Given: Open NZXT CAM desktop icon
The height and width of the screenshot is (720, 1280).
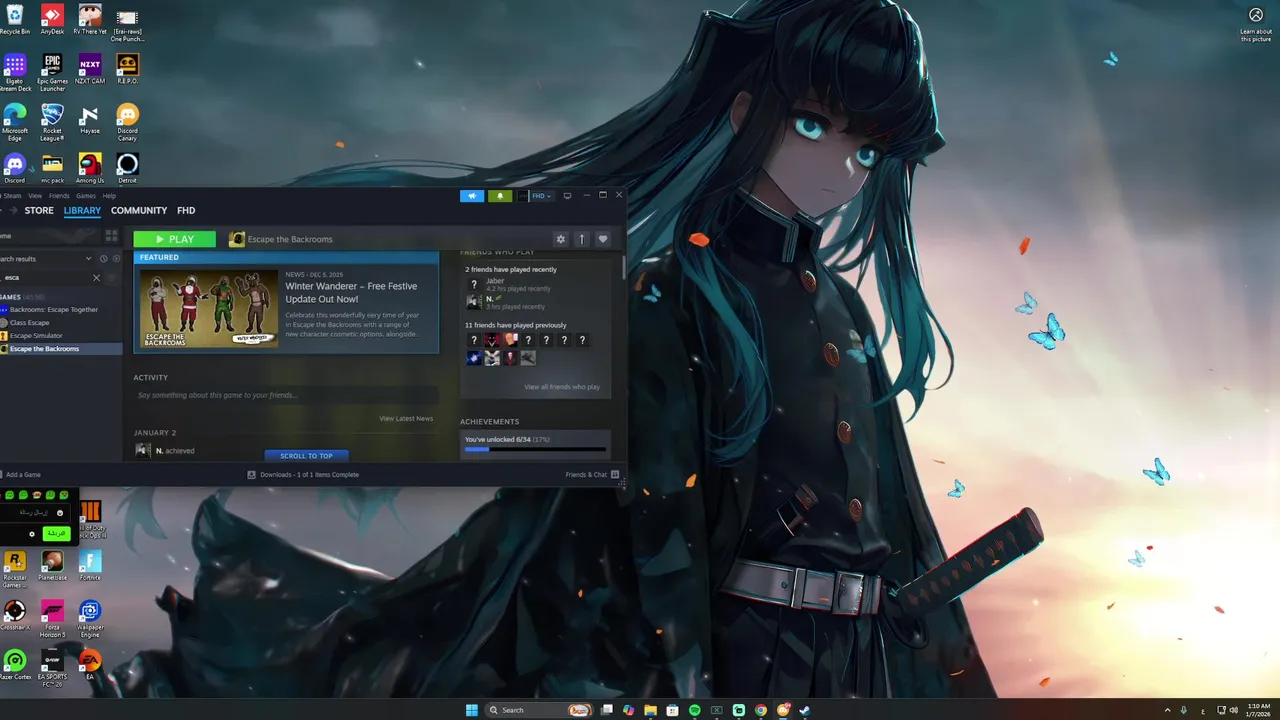Looking at the screenshot, I should tap(90, 69).
